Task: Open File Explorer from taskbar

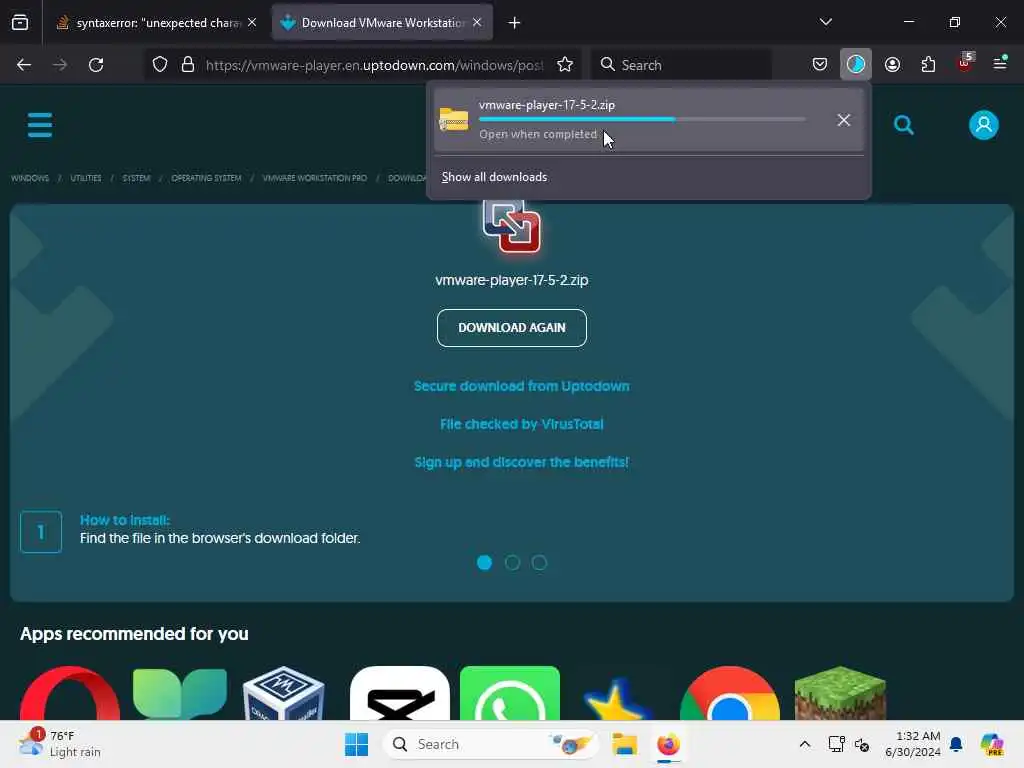Action: click(624, 744)
